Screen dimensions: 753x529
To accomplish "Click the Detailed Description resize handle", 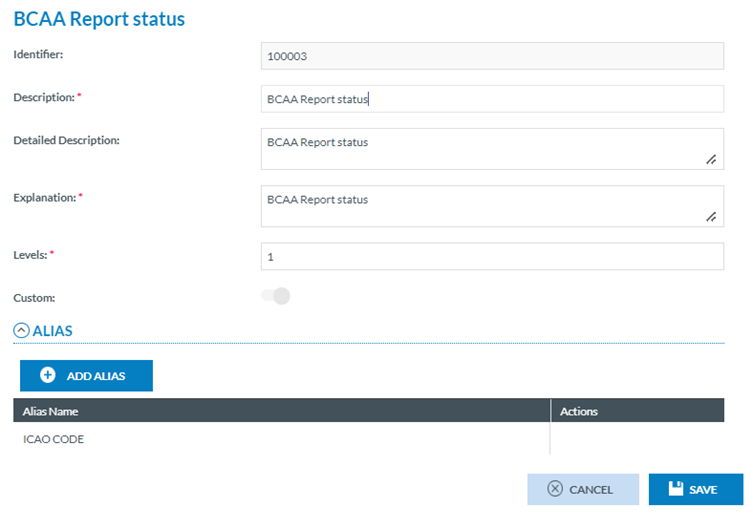I will point(711,159).
